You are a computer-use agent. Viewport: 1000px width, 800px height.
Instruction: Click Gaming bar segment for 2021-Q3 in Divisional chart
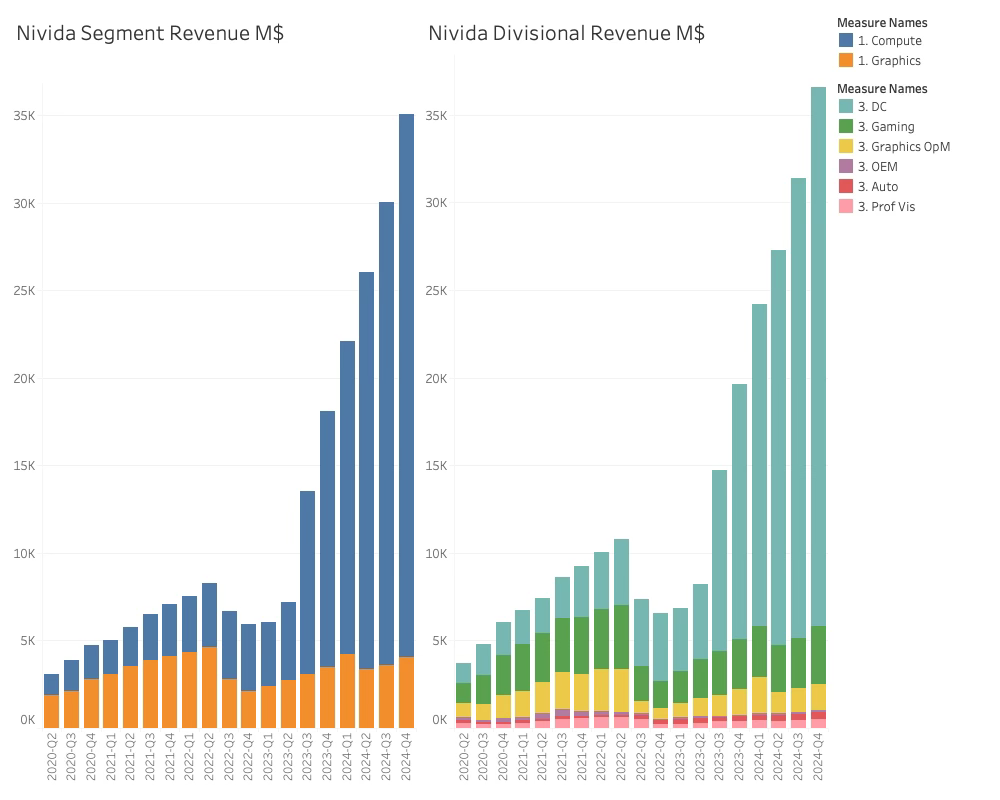tap(562, 645)
